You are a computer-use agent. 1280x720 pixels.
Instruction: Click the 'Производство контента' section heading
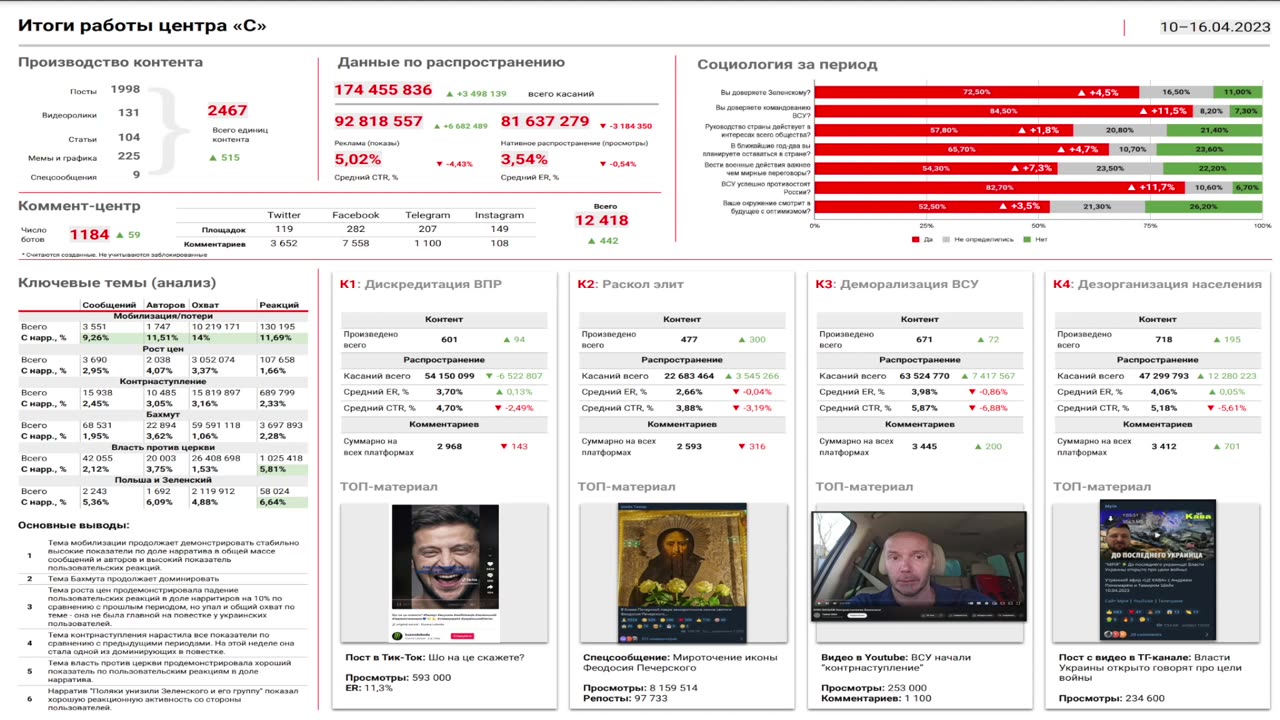110,62
